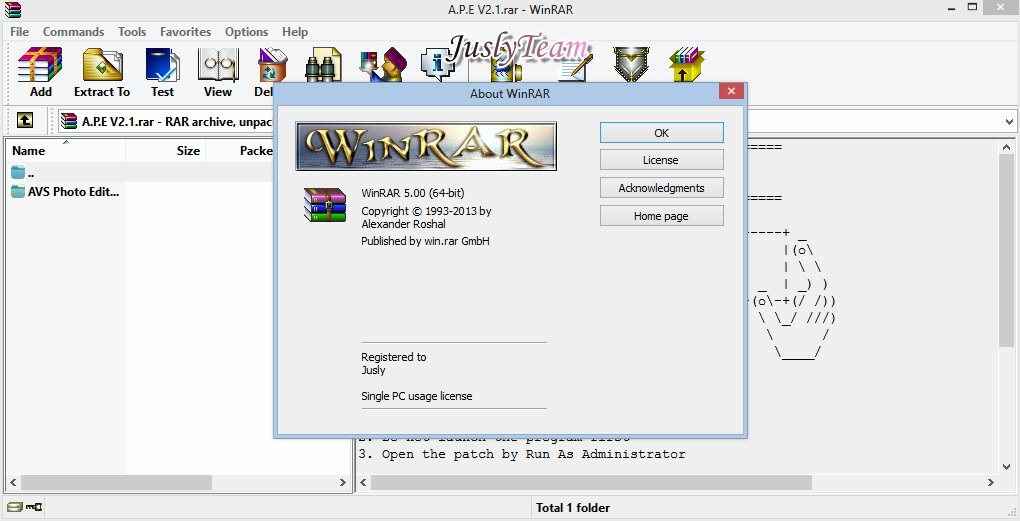Image resolution: width=1020 pixels, height=521 pixels.
Task: Click the Home page button
Action: (x=662, y=216)
